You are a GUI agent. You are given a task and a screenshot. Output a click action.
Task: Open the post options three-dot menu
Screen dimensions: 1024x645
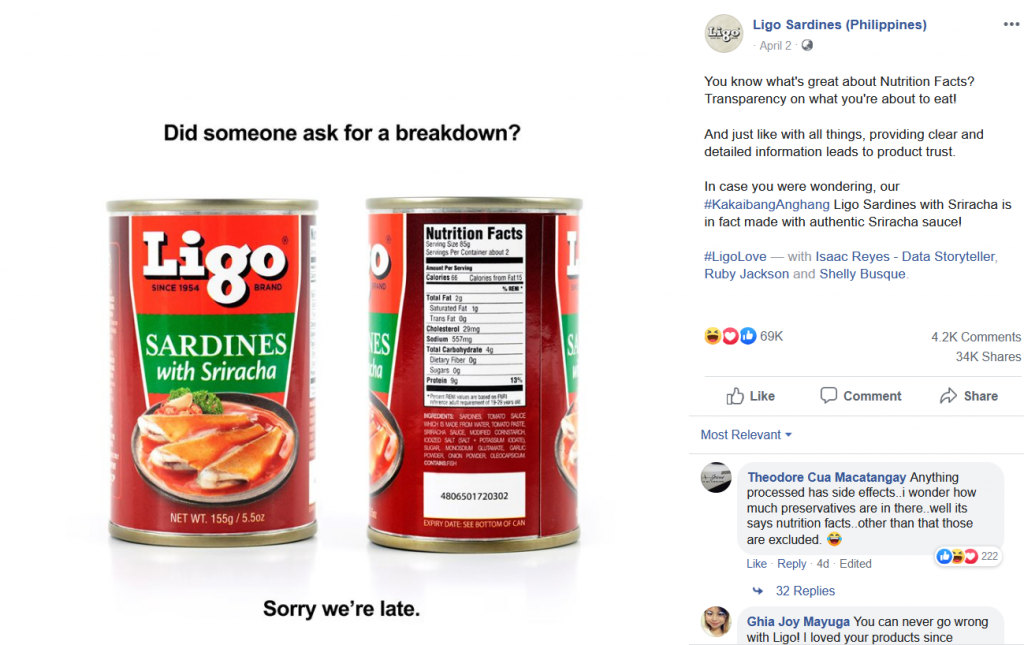[1011, 24]
